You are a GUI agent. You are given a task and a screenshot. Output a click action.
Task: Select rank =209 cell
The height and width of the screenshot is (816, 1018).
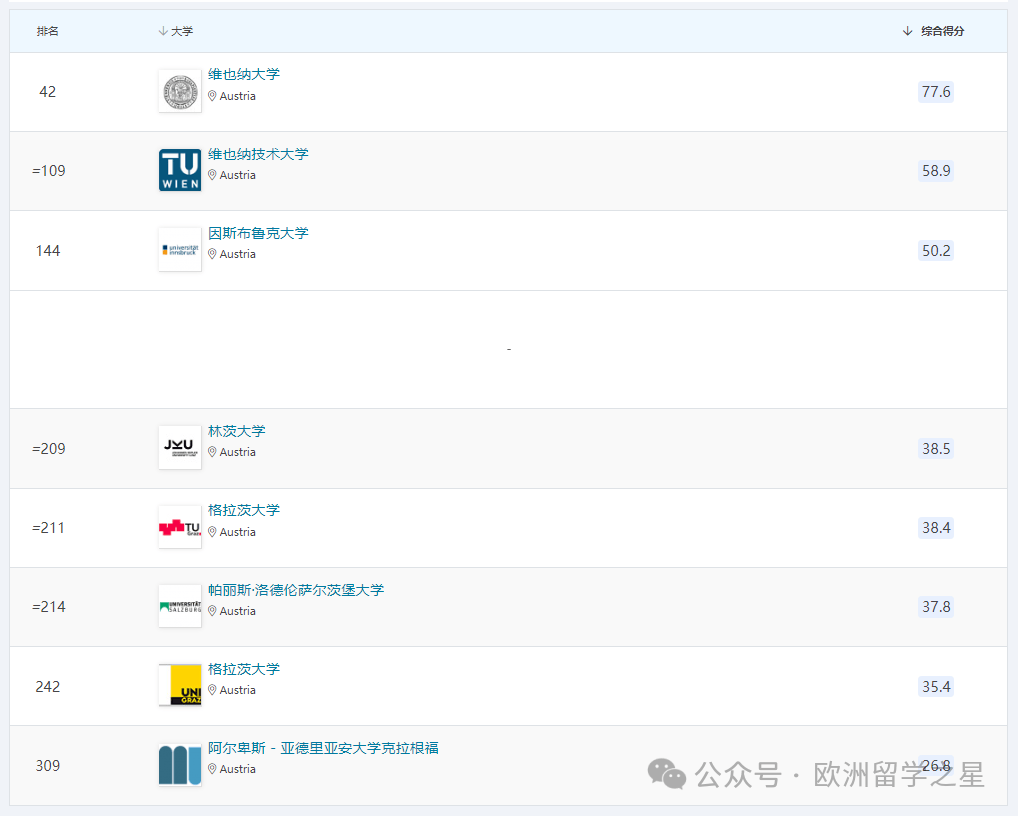tap(49, 449)
